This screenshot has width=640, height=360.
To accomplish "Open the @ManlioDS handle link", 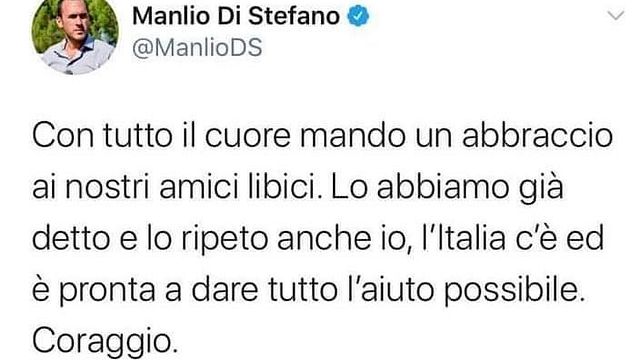I will point(197,47).
